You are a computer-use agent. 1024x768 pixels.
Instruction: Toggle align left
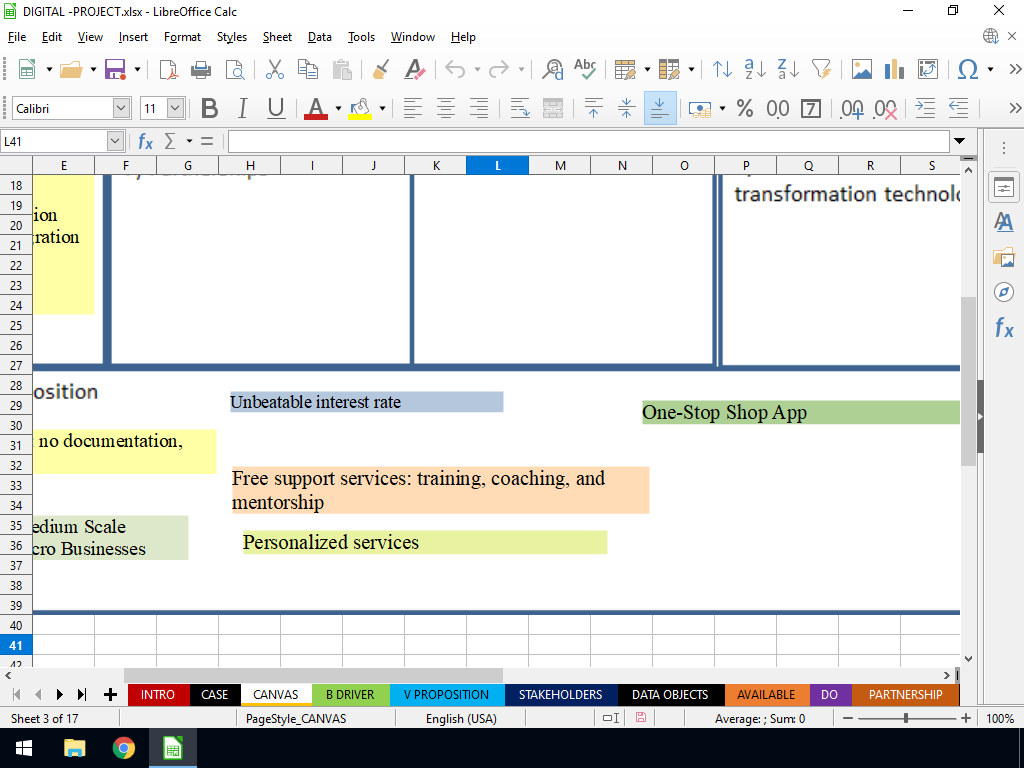click(413, 108)
